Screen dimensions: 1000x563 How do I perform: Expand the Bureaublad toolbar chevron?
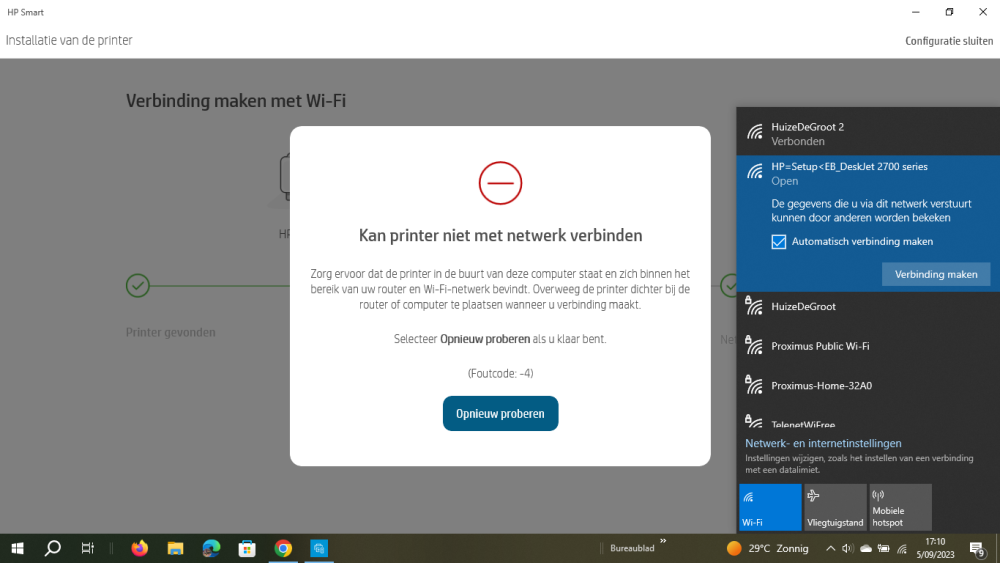663,541
